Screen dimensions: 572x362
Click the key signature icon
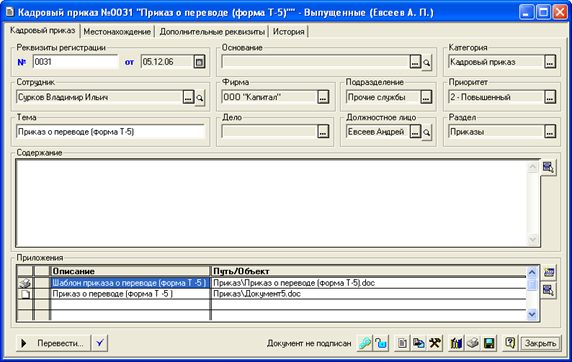[x=364, y=343]
